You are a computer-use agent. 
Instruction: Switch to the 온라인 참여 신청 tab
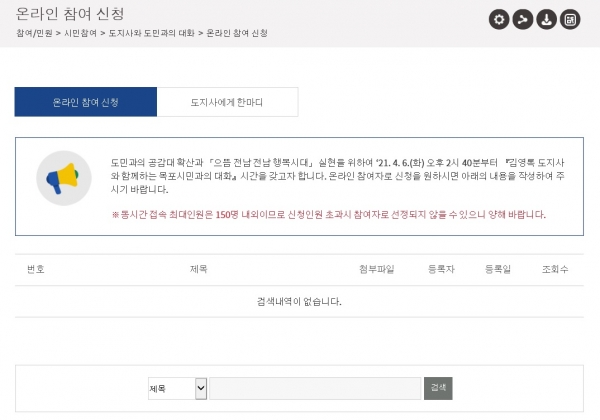click(x=85, y=102)
